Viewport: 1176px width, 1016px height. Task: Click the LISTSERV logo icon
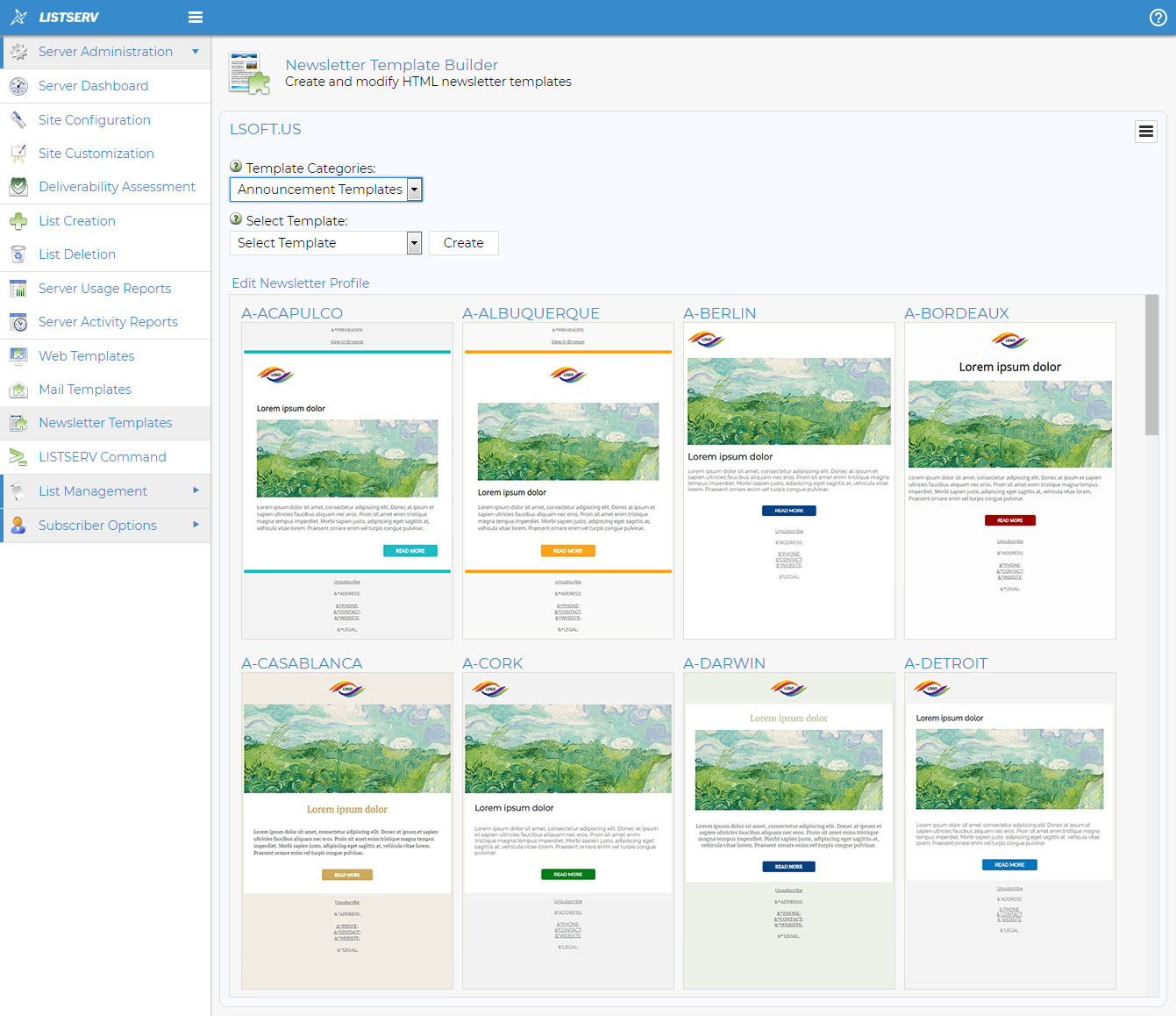point(18,17)
